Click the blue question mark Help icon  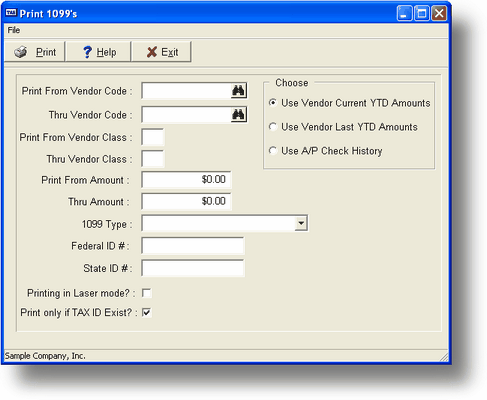(x=87, y=52)
